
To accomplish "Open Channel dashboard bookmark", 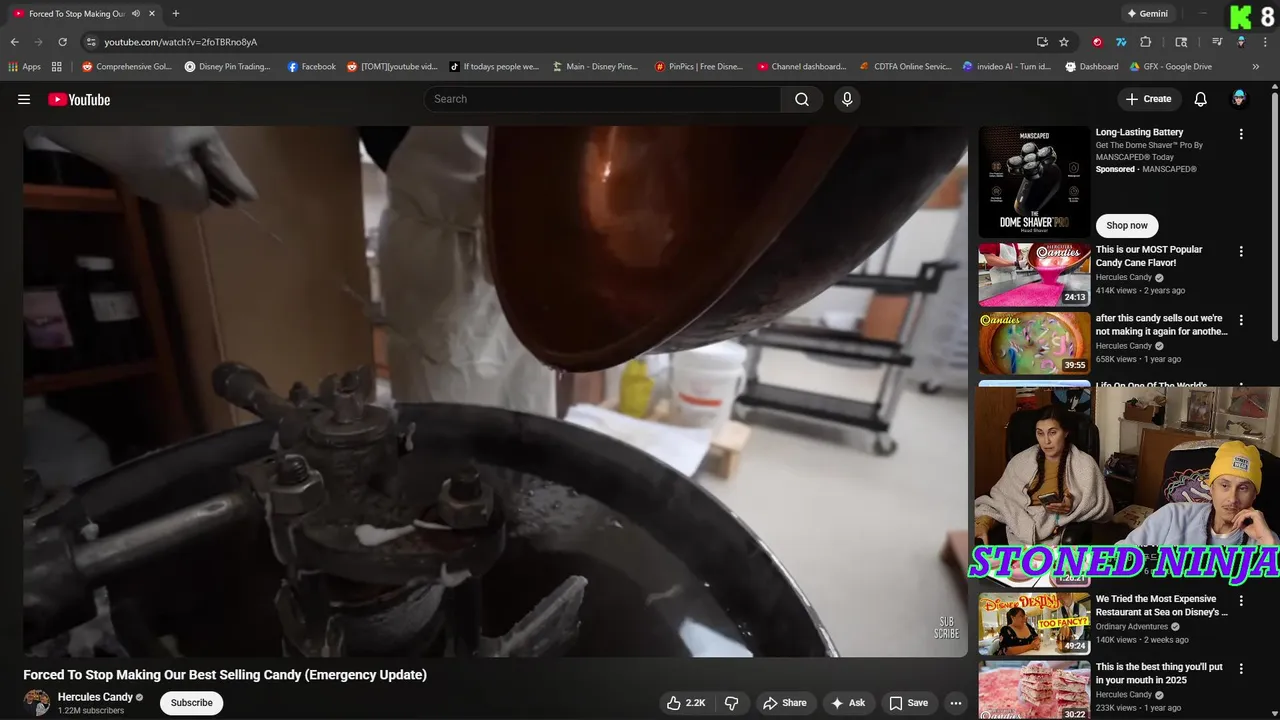I will (802, 67).
